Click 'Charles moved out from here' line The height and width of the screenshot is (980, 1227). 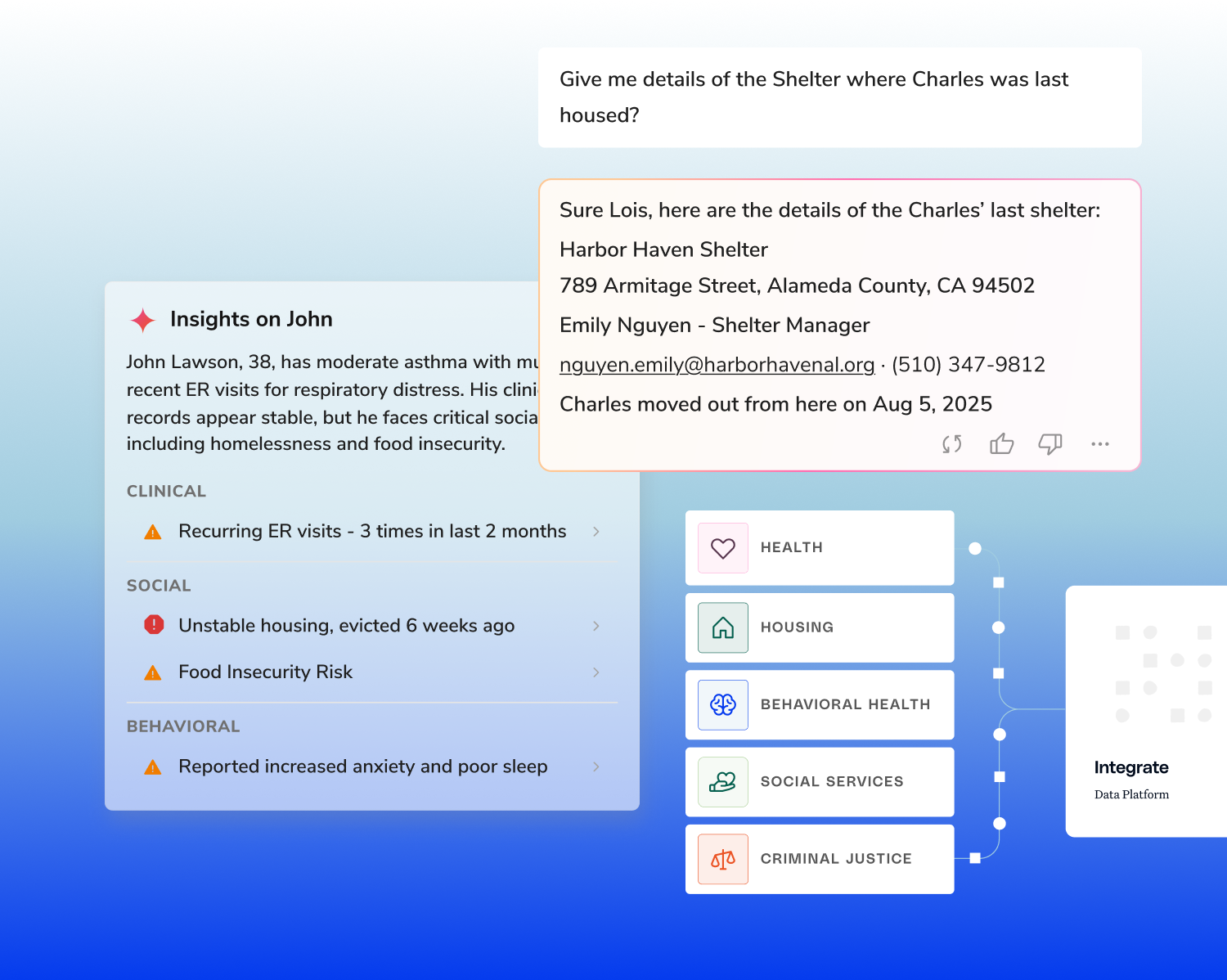click(x=775, y=404)
